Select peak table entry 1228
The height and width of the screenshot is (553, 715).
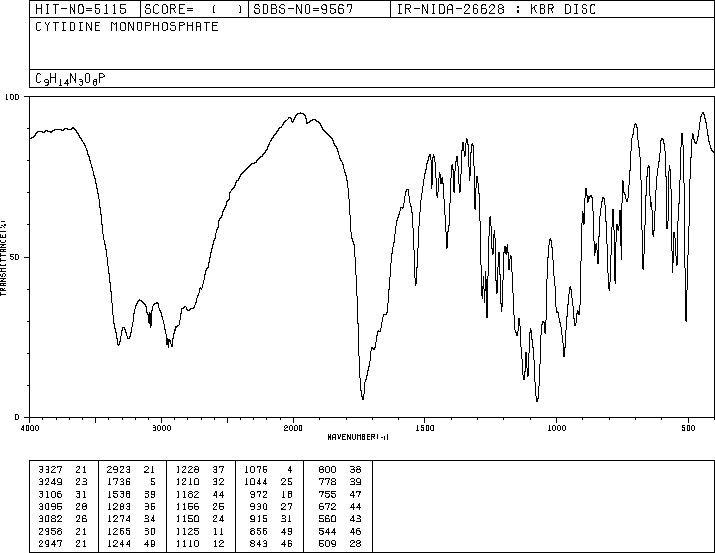187,469
